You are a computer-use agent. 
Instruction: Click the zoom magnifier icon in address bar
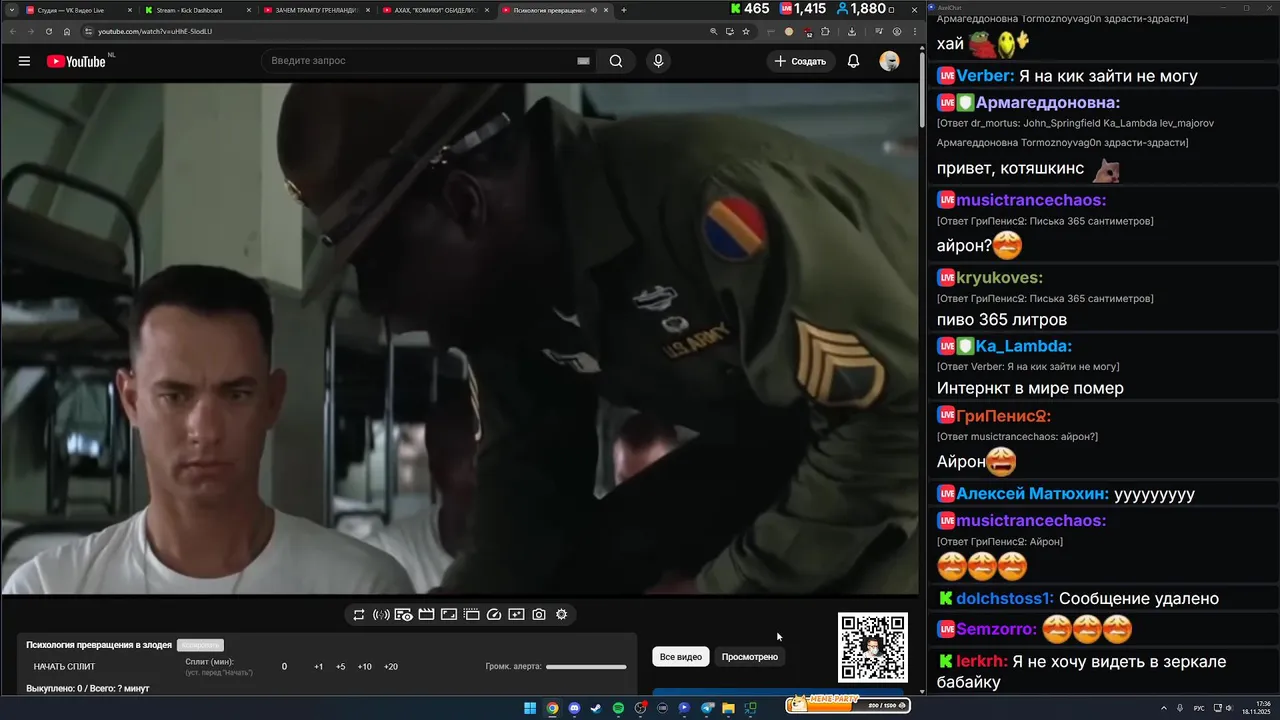[713, 31]
